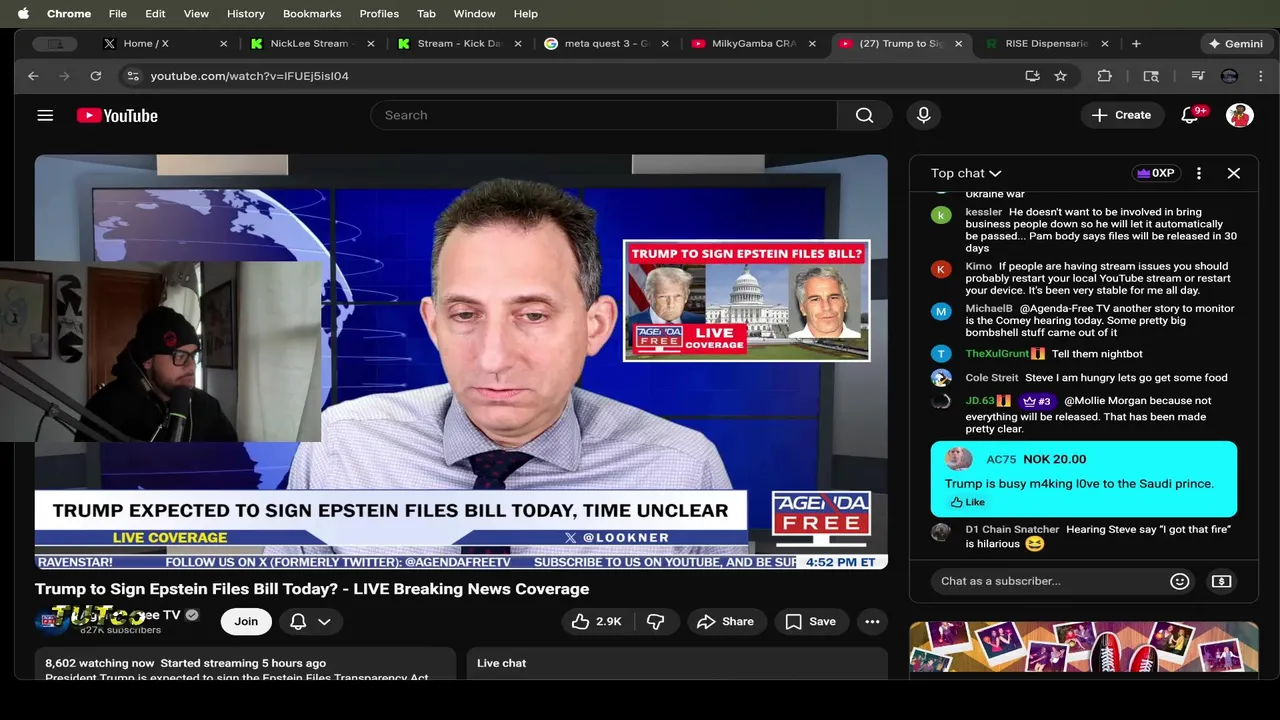This screenshot has height=720, width=1280.
Task: Start voice search with the microphone
Action: (924, 115)
